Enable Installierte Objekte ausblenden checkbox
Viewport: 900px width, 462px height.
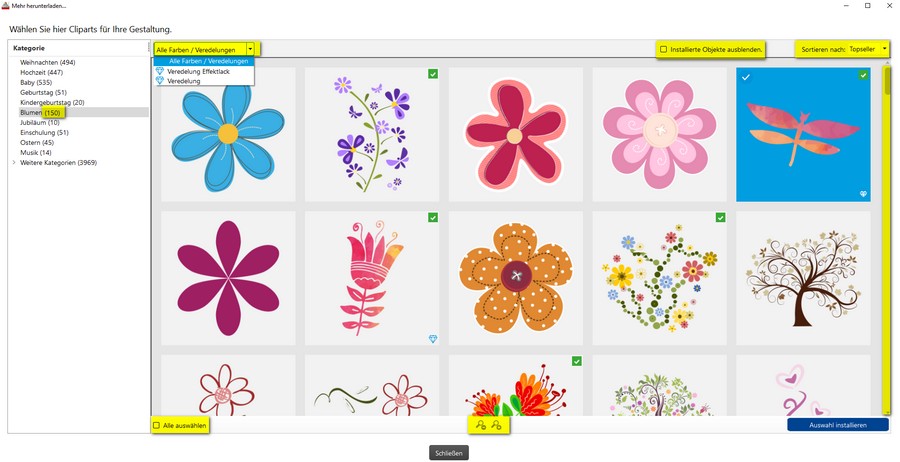click(664, 49)
